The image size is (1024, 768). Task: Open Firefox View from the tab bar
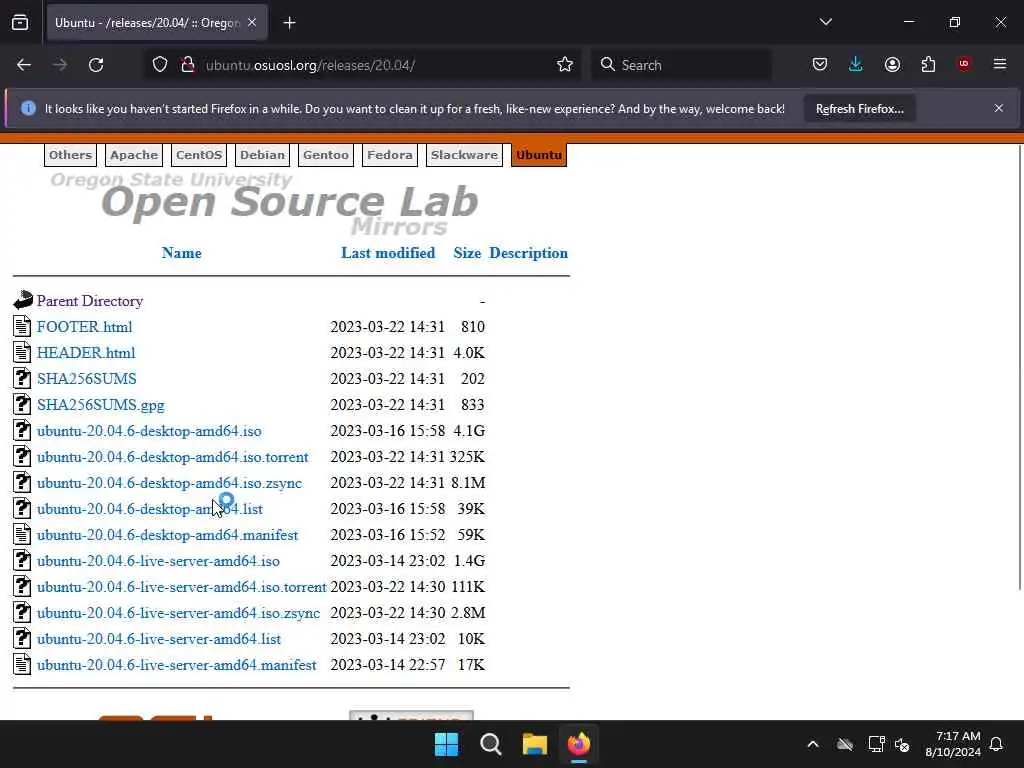[x=20, y=23]
